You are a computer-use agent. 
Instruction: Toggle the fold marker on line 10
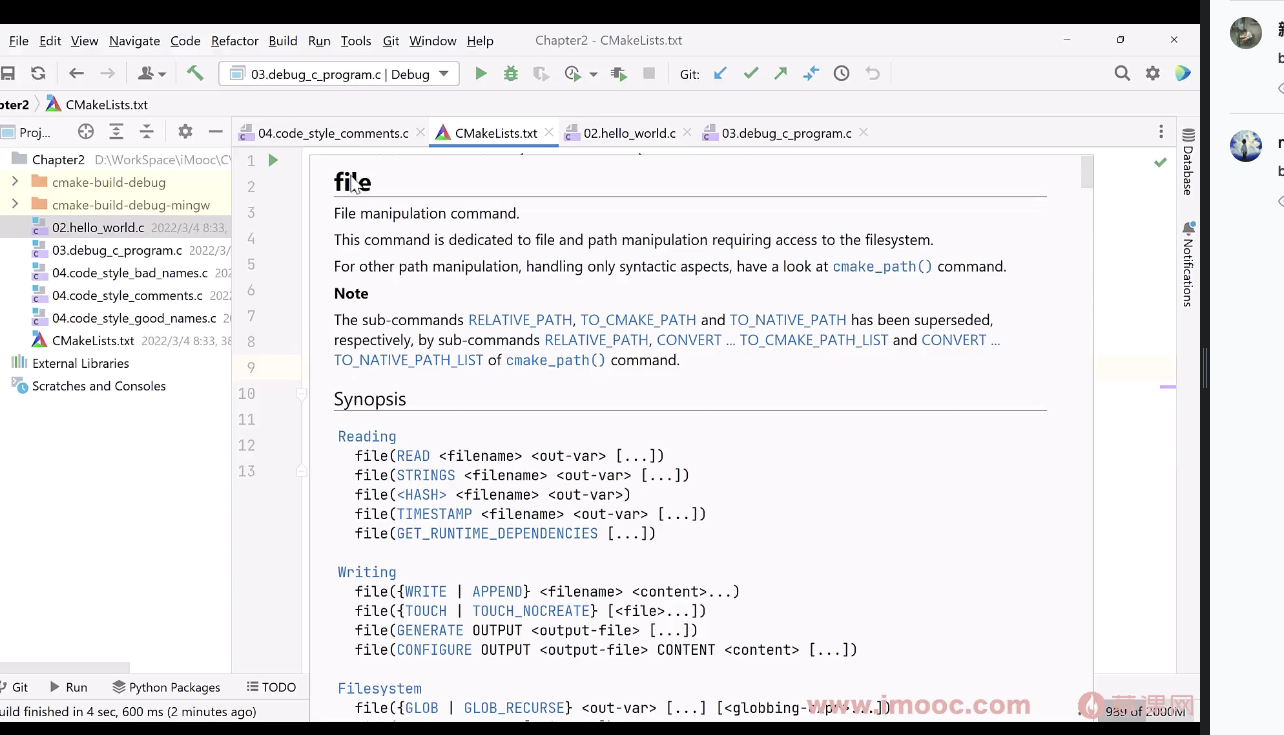point(301,394)
